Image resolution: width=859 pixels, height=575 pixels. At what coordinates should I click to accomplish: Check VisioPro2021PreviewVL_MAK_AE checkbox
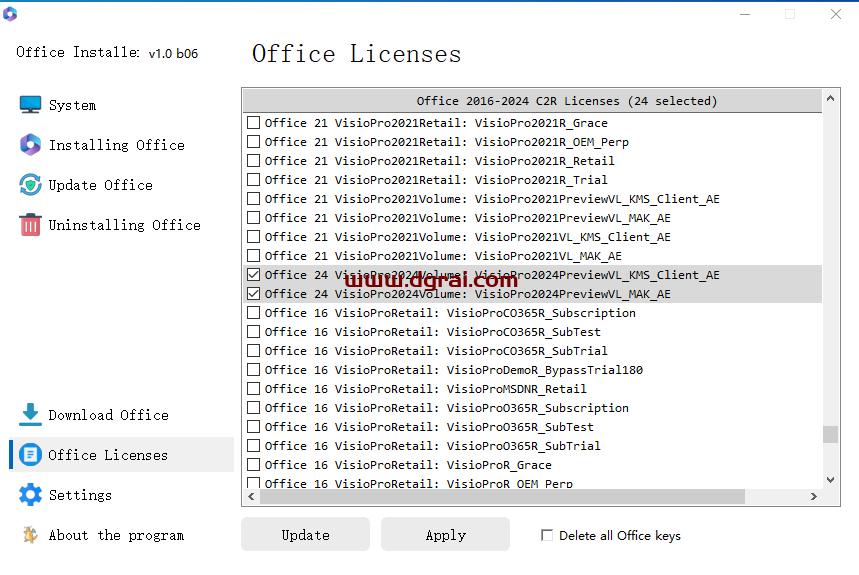(x=253, y=217)
